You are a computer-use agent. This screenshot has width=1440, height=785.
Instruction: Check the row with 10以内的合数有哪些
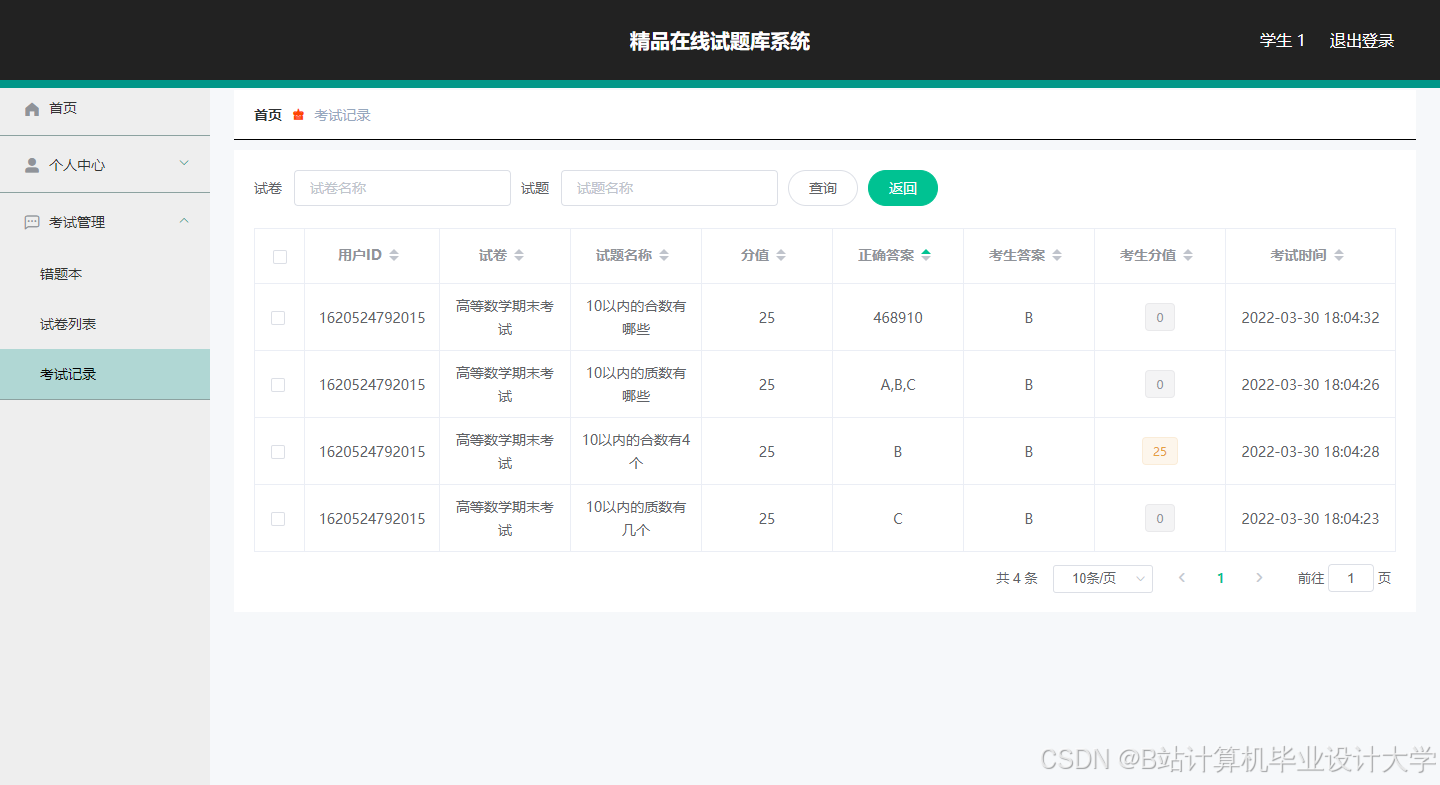click(278, 318)
